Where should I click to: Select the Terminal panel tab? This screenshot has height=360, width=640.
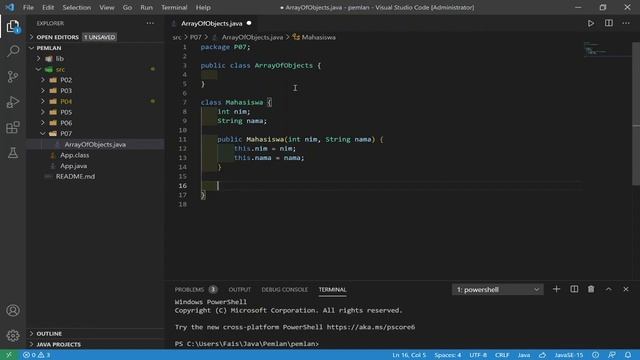coord(332,289)
